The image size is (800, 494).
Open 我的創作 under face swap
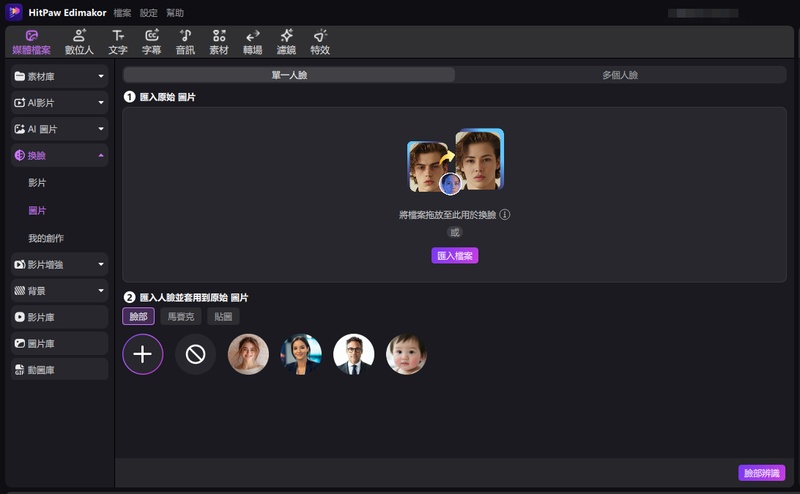tap(46, 238)
